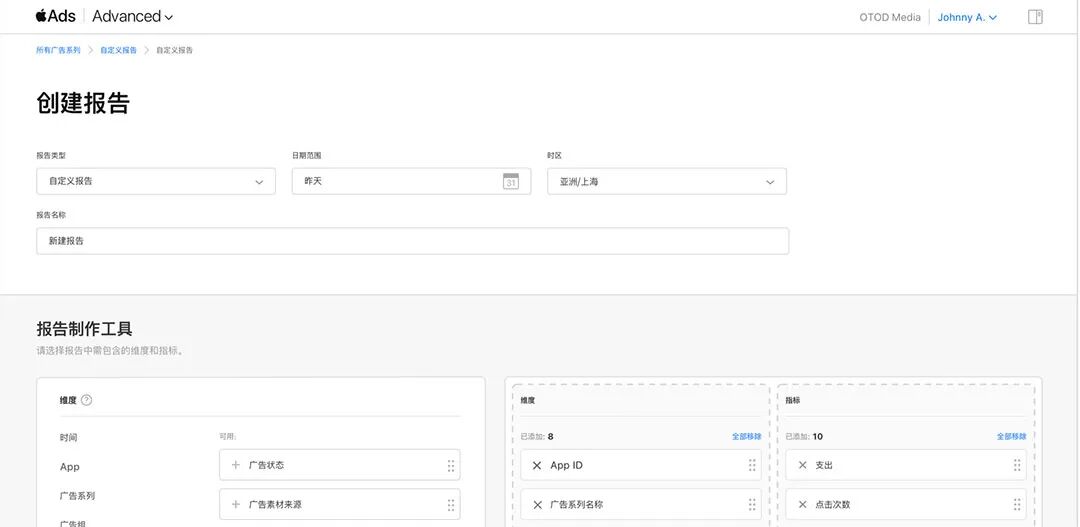Select the 时间 dimension category
The width and height of the screenshot is (1080, 527).
pyautogui.click(x=69, y=437)
